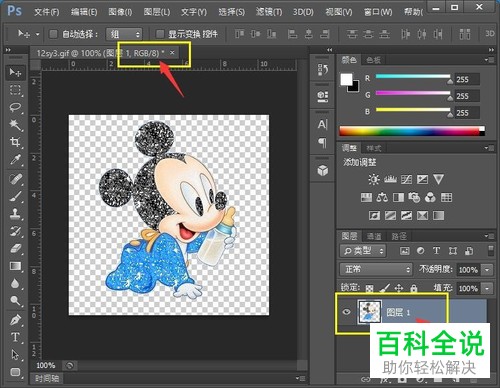Toggle lock position icon

click(x=399, y=288)
